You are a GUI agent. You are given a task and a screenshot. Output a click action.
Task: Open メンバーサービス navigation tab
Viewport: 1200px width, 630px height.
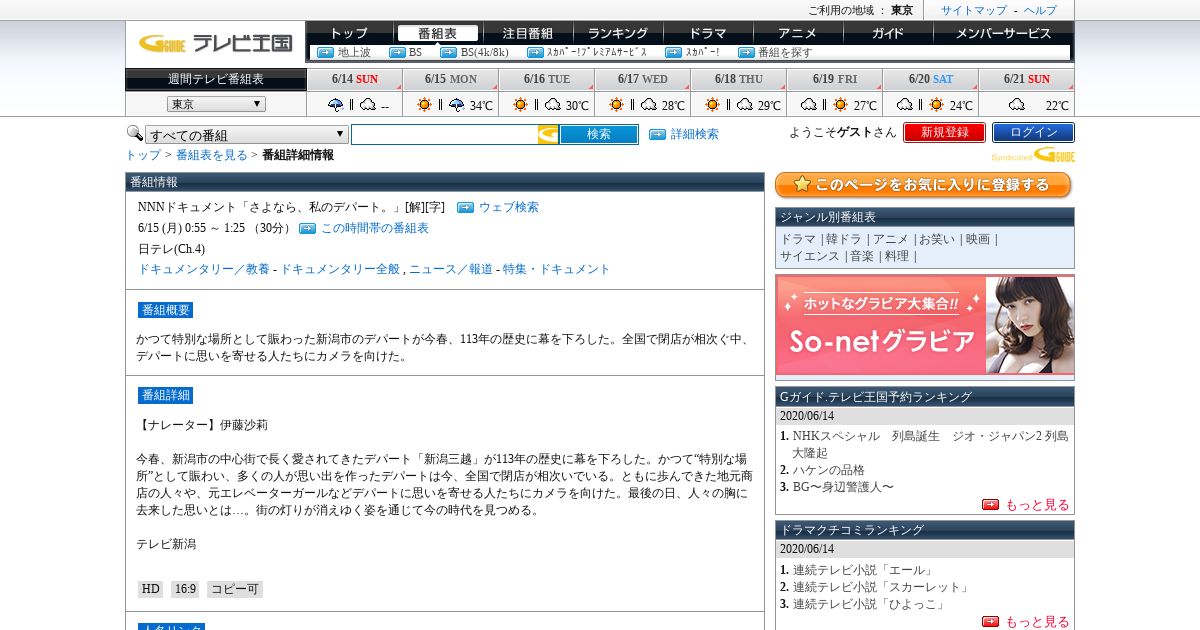[1003, 33]
